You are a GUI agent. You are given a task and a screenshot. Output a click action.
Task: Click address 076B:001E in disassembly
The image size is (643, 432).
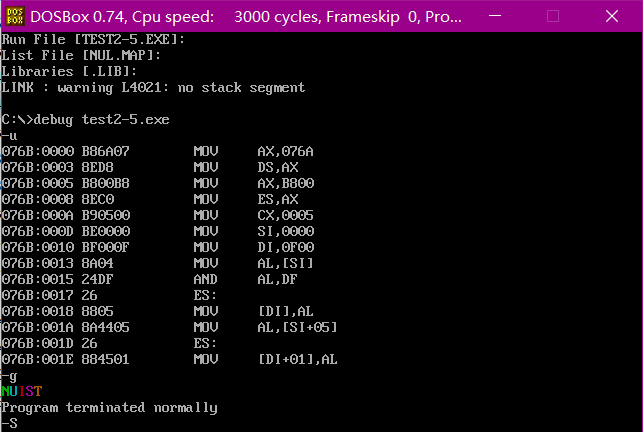[x=34, y=360]
